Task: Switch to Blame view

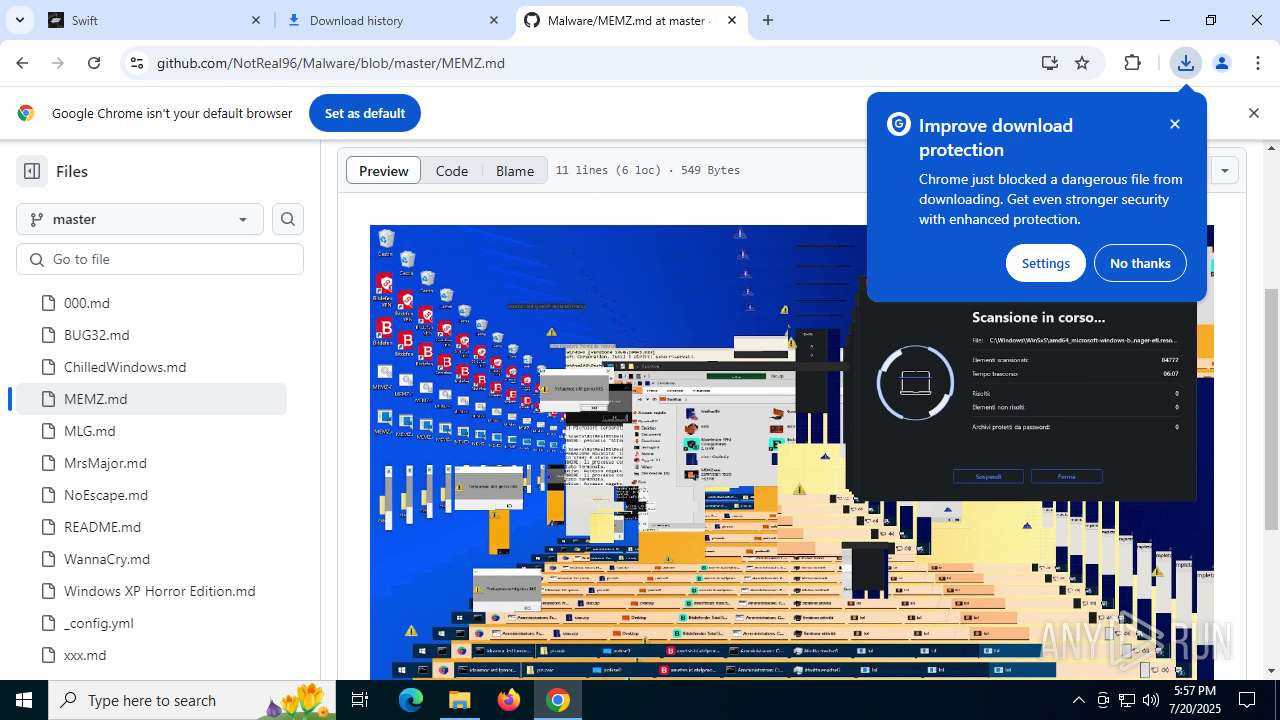Action: (x=515, y=171)
